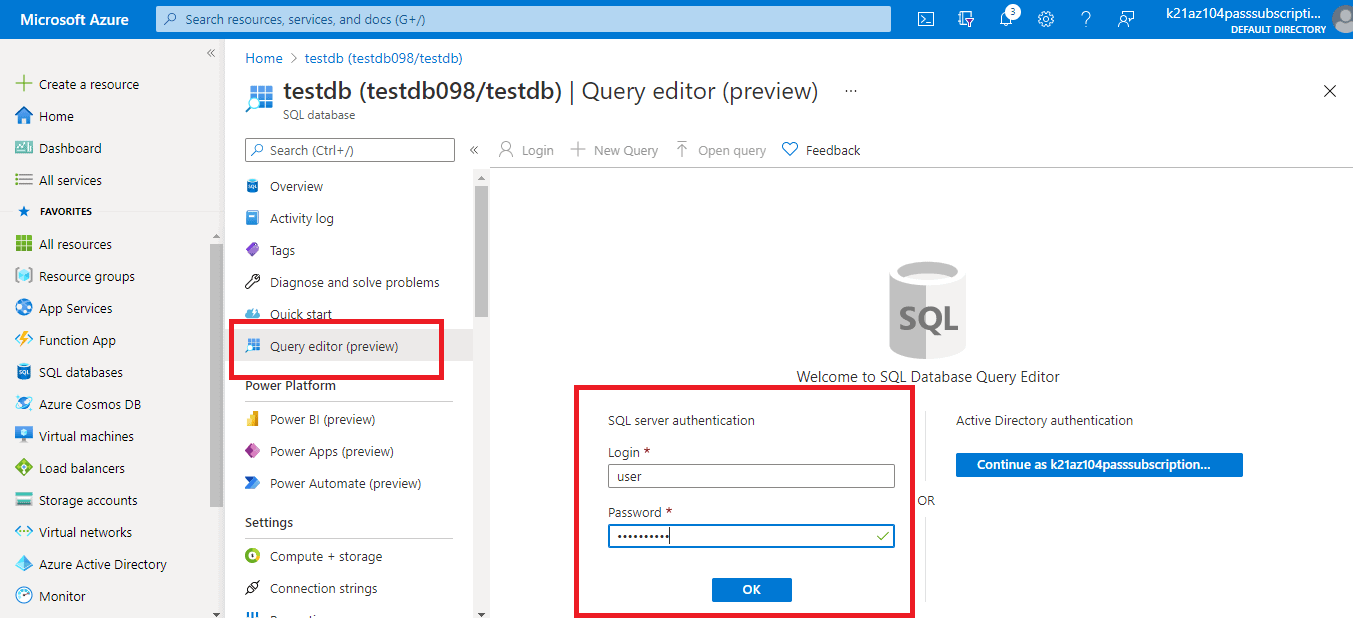The image size is (1353, 618).
Task: Click inside the Login text field
Action: 751,475
